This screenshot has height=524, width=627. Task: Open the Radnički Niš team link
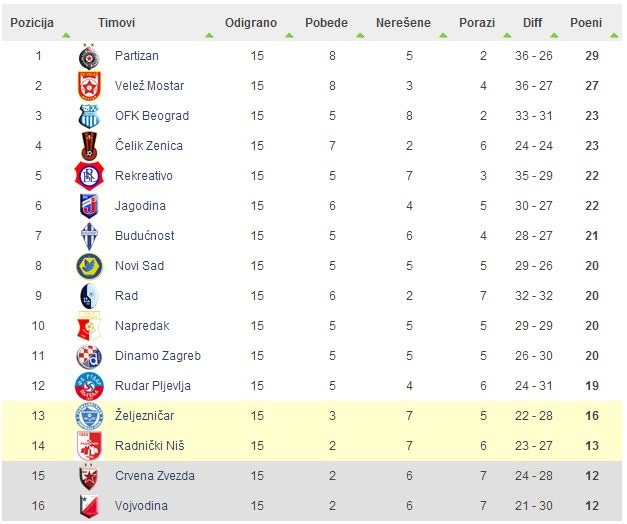(150, 446)
